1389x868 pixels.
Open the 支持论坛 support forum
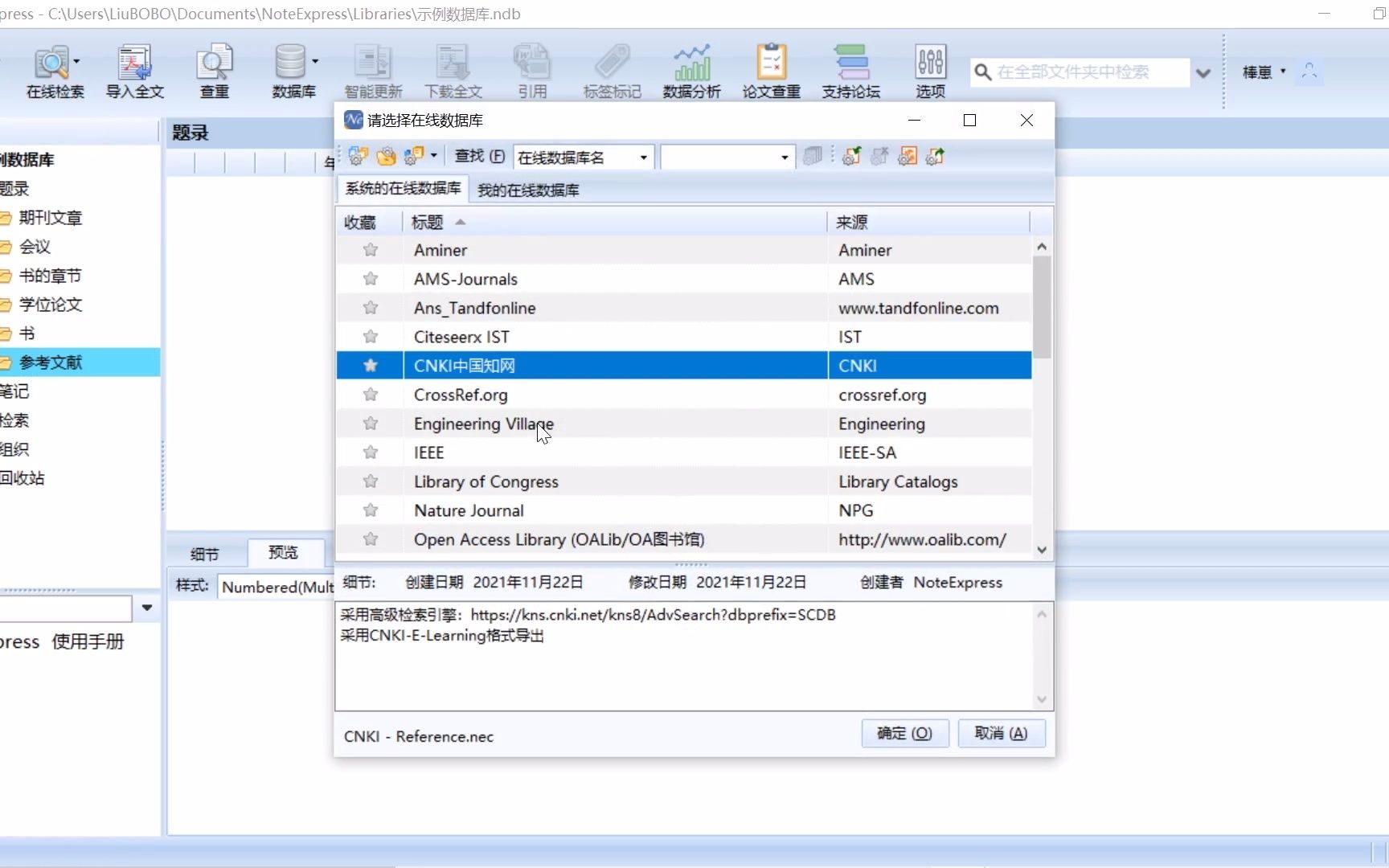(x=850, y=71)
